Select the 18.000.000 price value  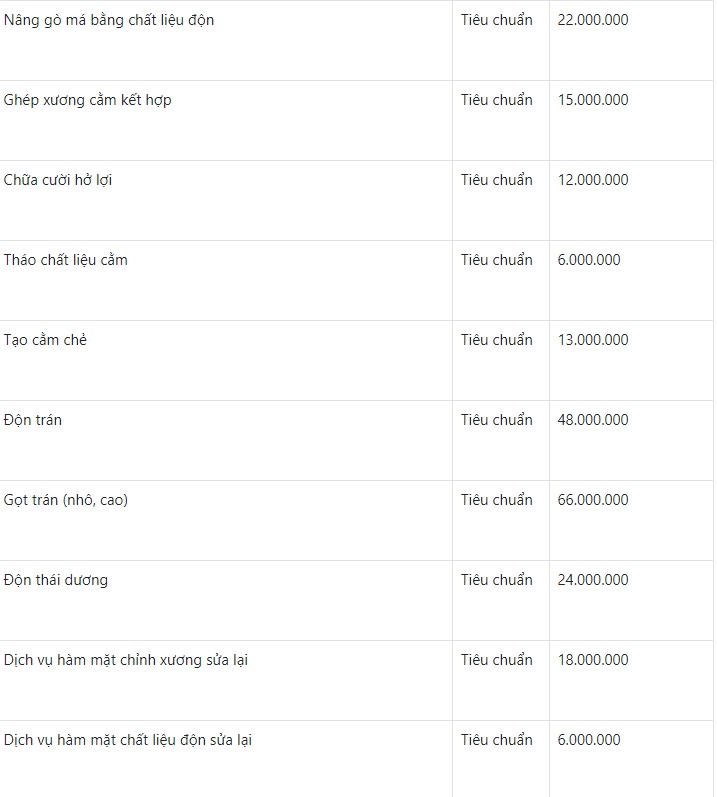(x=593, y=660)
